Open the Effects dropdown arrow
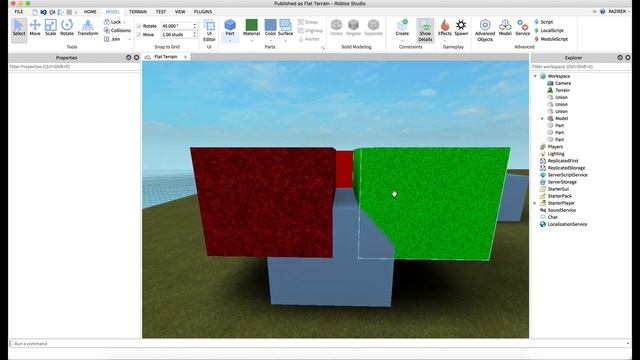 click(x=444, y=40)
